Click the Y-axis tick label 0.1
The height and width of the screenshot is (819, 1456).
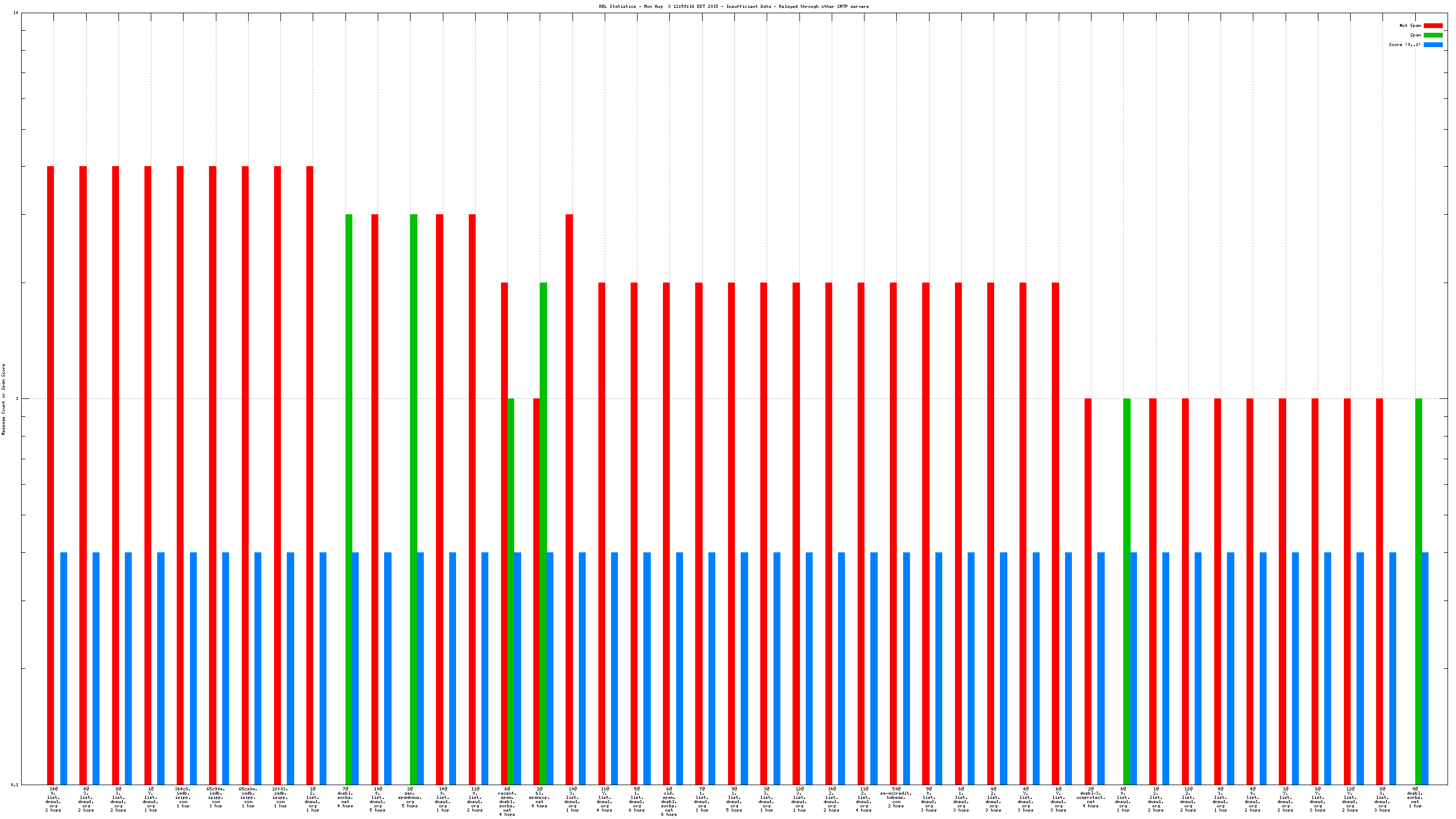click(15, 785)
